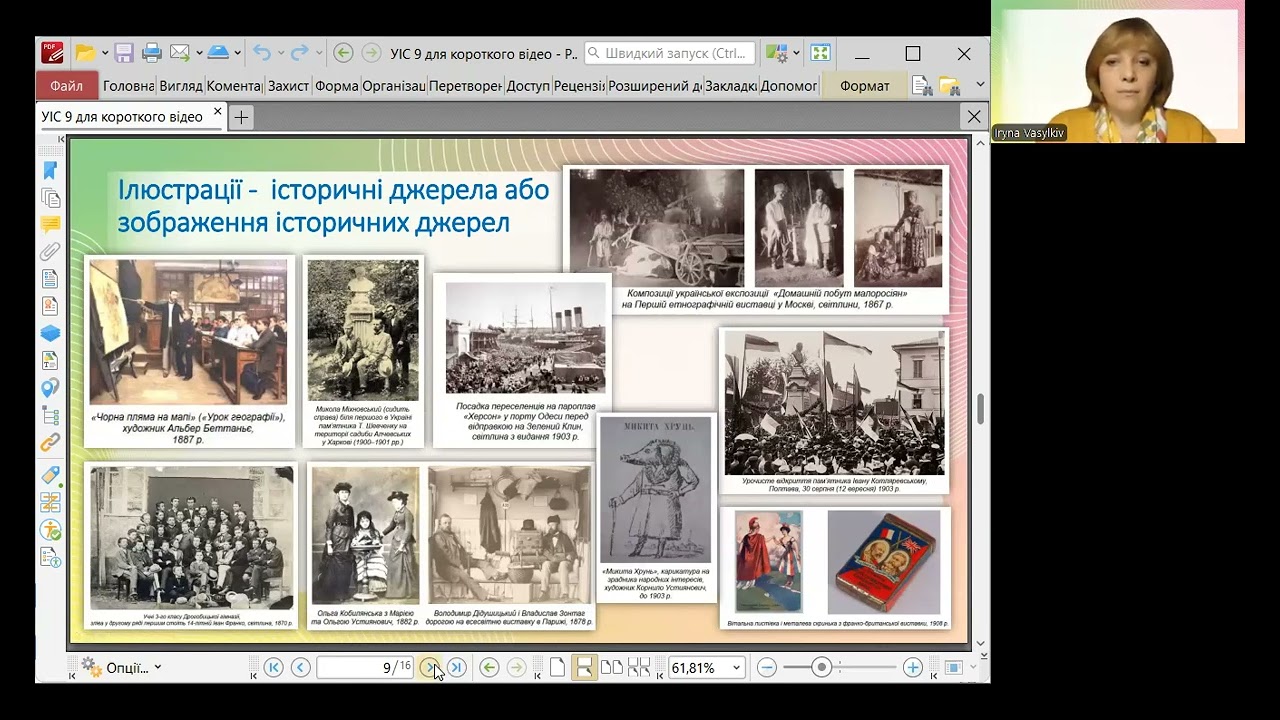Go to the previous view with the green back arrow in the top toolbar
Viewport: 1280px width, 720px height.
pyautogui.click(x=343, y=53)
